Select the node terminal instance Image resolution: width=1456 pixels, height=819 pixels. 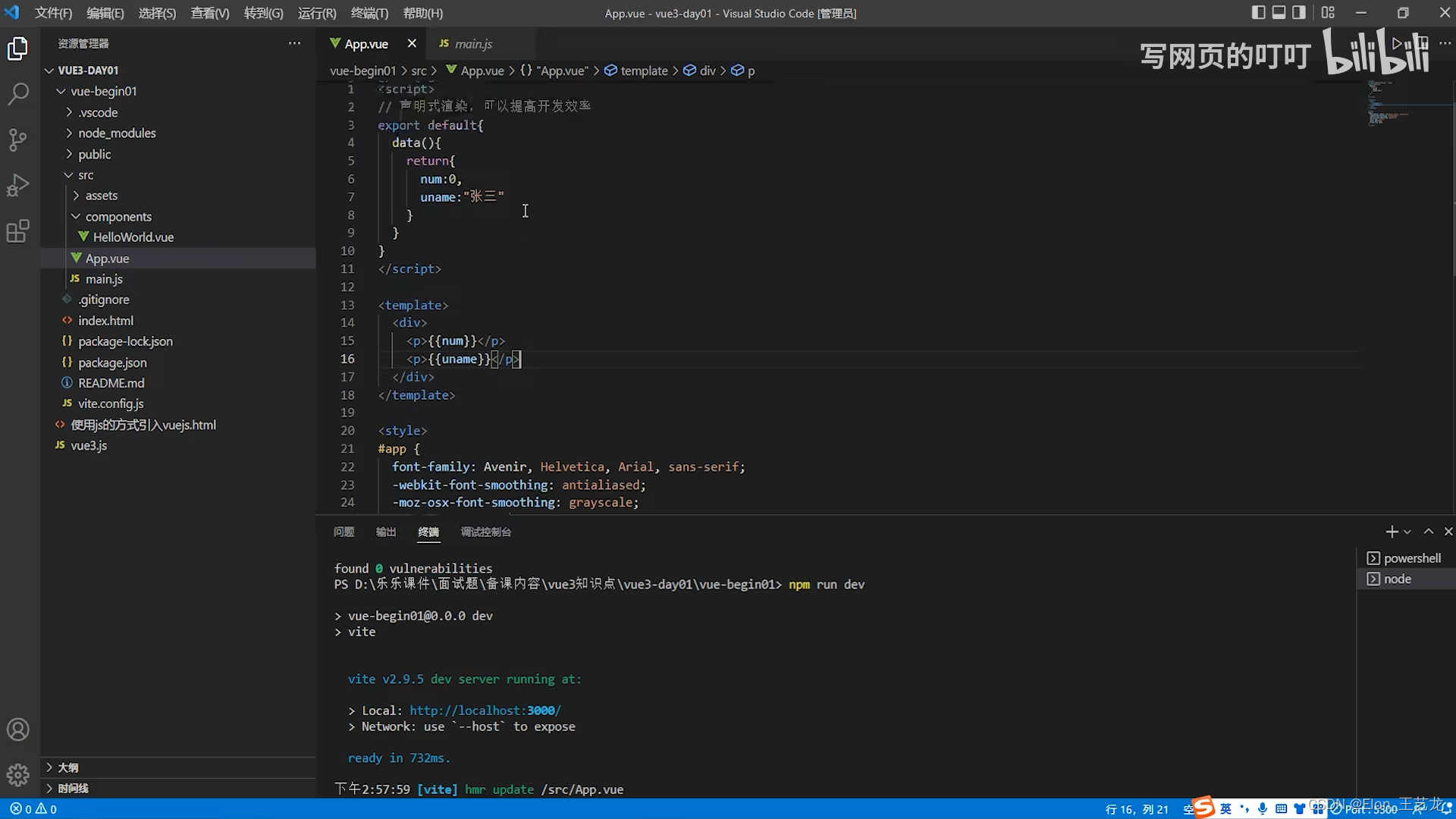pyautogui.click(x=1405, y=579)
